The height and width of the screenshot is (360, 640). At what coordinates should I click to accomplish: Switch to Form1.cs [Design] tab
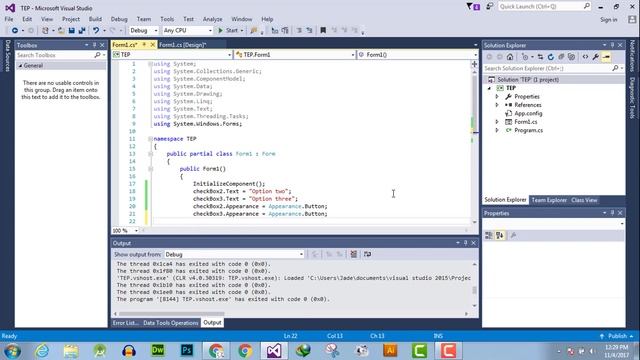tap(182, 45)
